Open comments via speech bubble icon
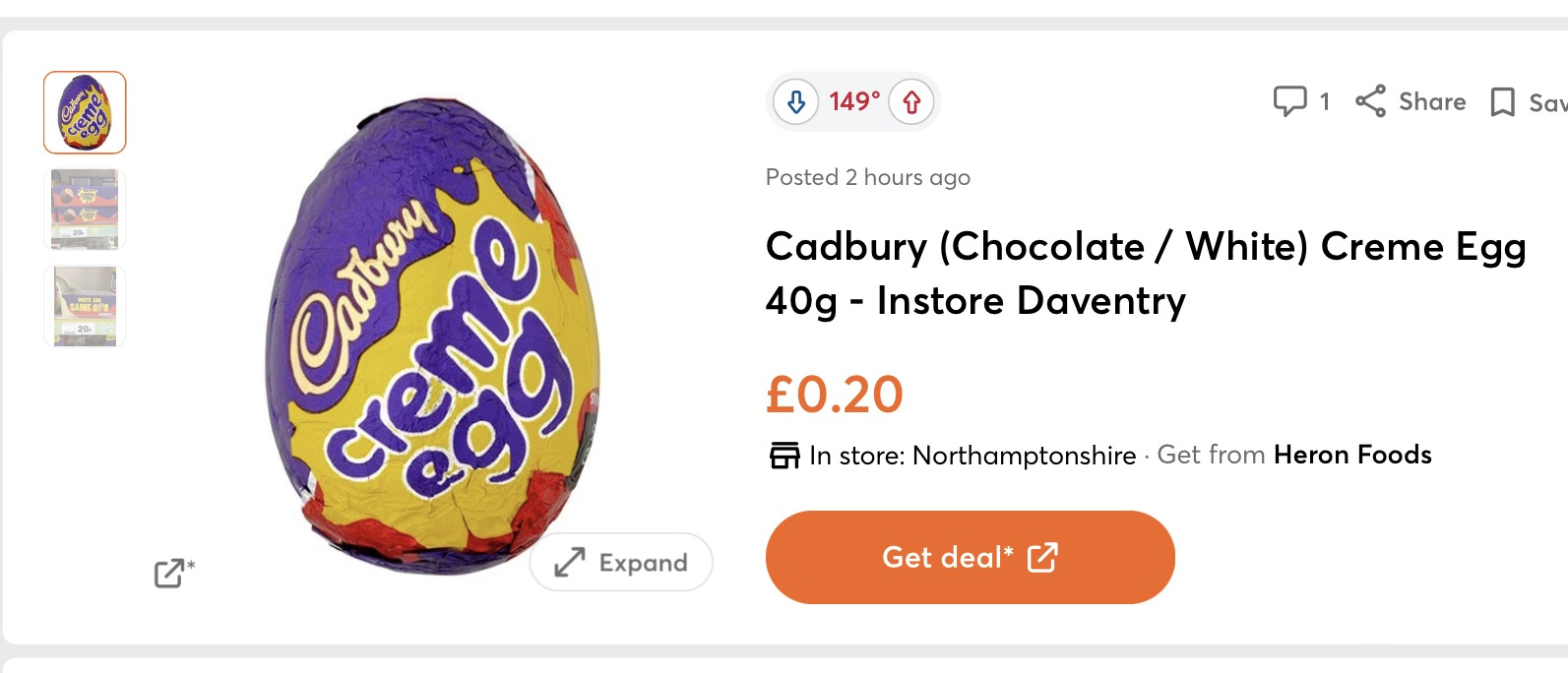Viewport: 1568px width, 673px height. coord(1289,100)
